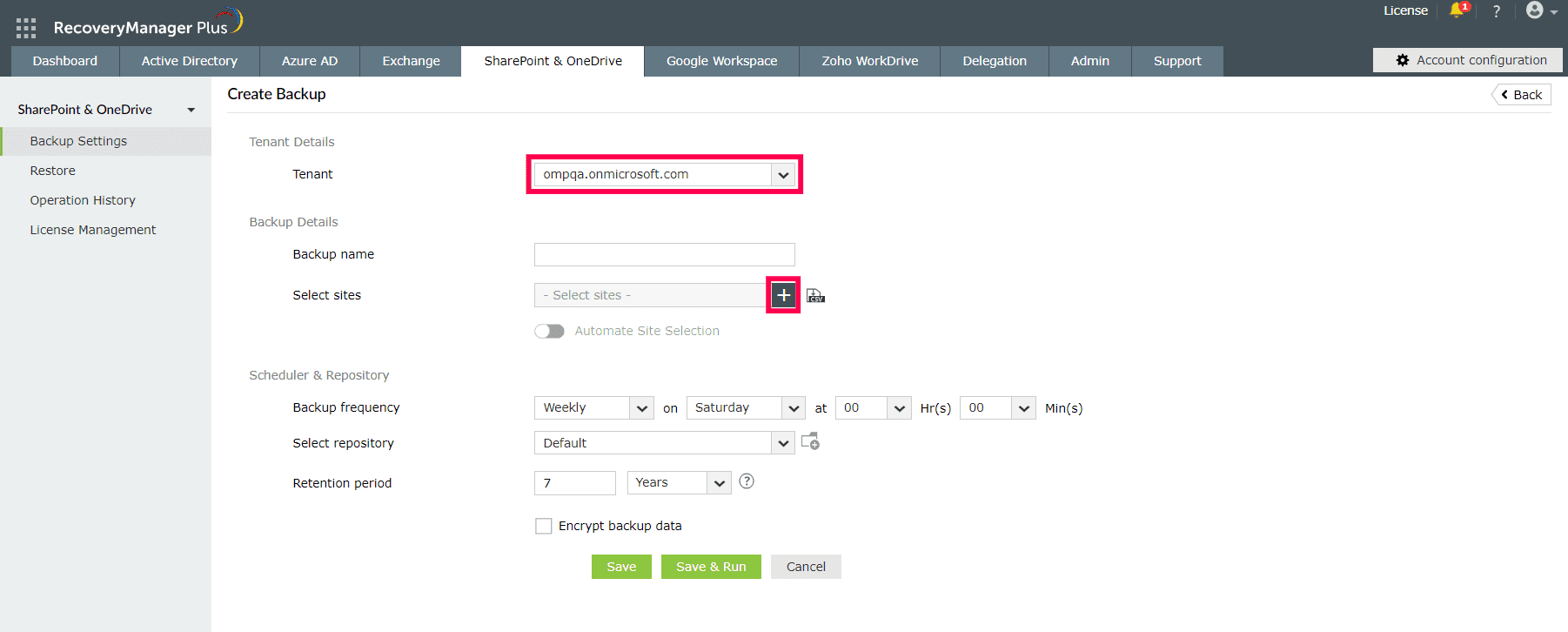
Task: Open Operation History in the sidebar
Action: point(83,200)
